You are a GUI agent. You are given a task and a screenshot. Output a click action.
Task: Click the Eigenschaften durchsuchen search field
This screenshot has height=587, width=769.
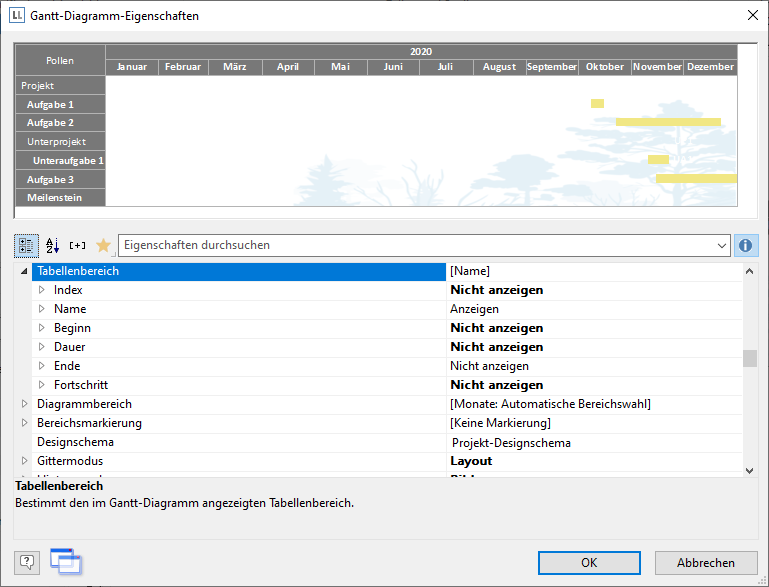420,245
